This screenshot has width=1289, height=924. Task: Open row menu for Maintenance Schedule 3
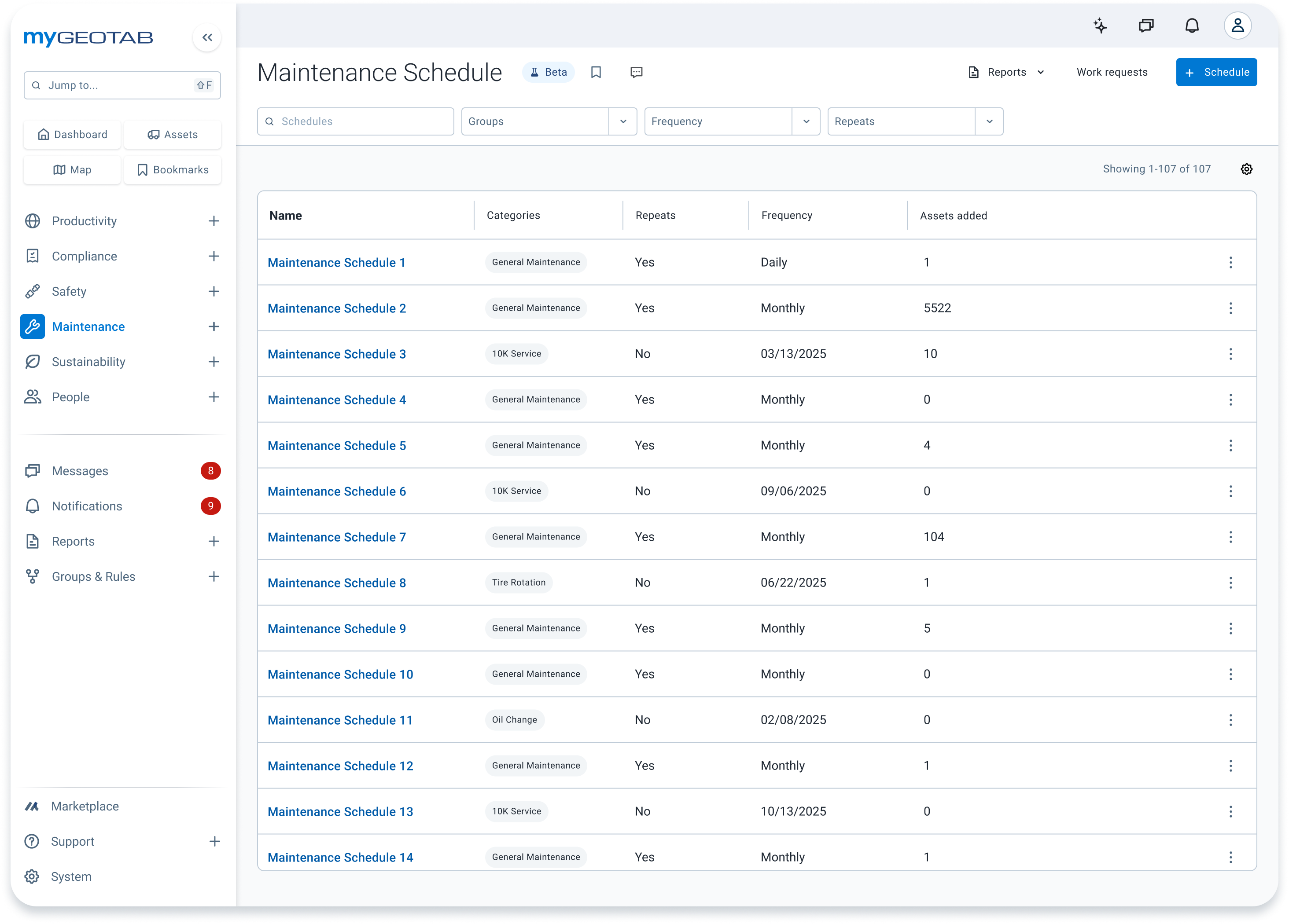(1230, 354)
